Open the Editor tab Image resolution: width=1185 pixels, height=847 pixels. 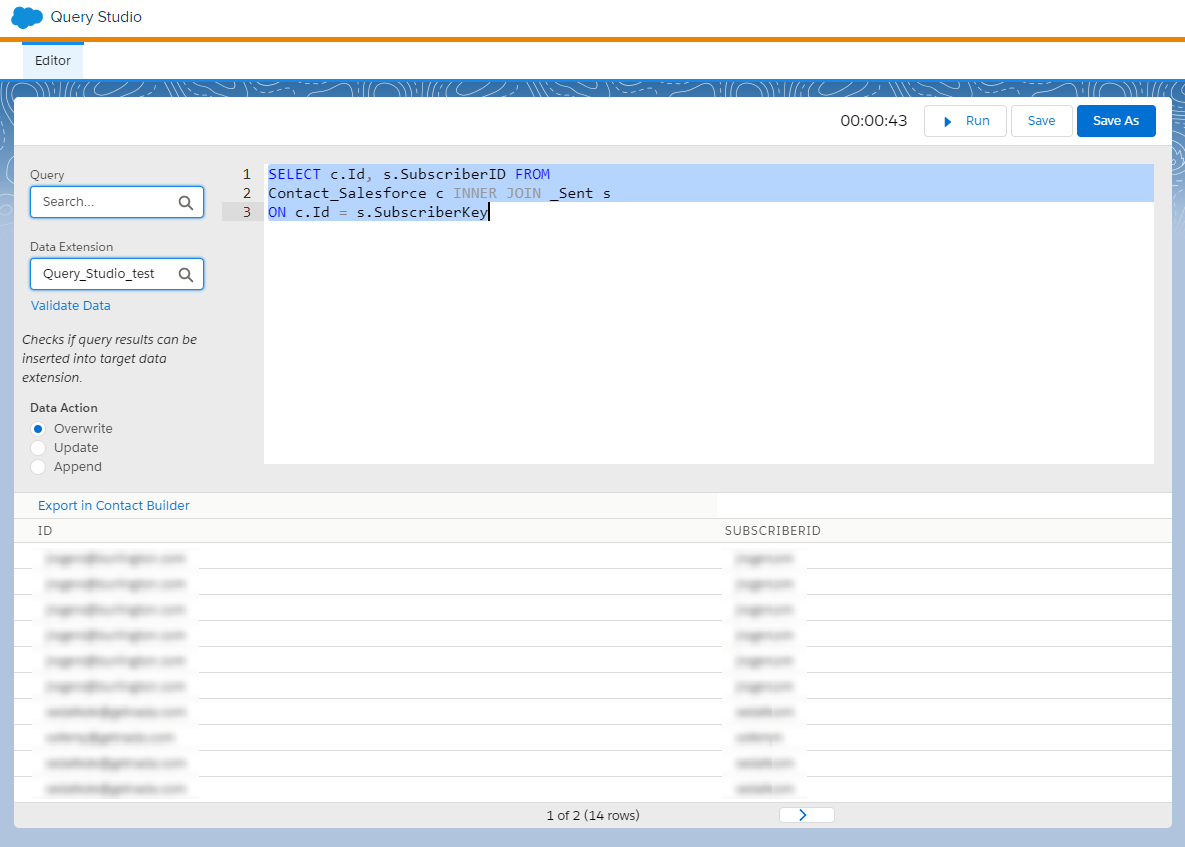pyautogui.click(x=53, y=61)
